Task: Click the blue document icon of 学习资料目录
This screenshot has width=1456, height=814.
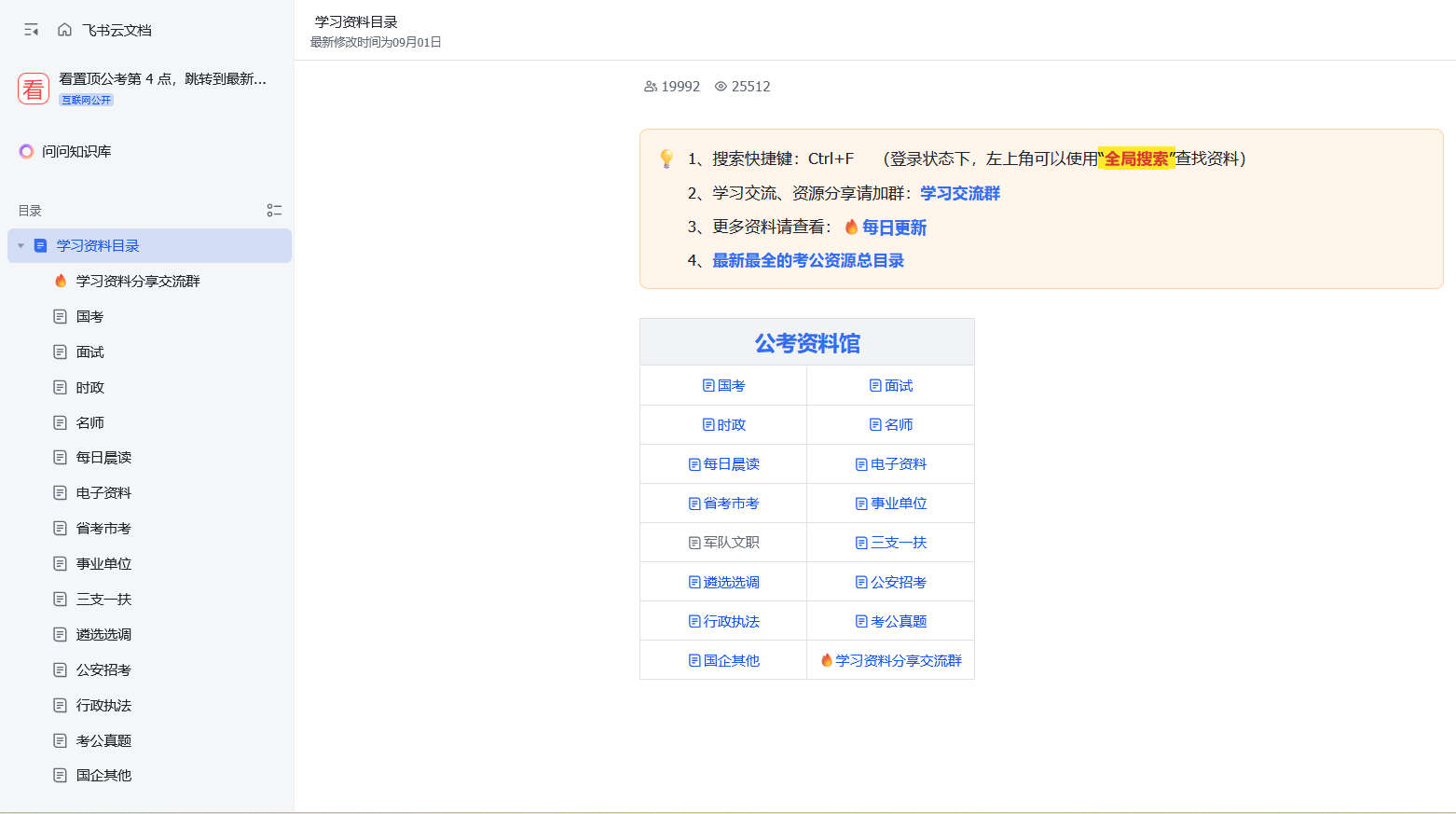Action: (40, 246)
